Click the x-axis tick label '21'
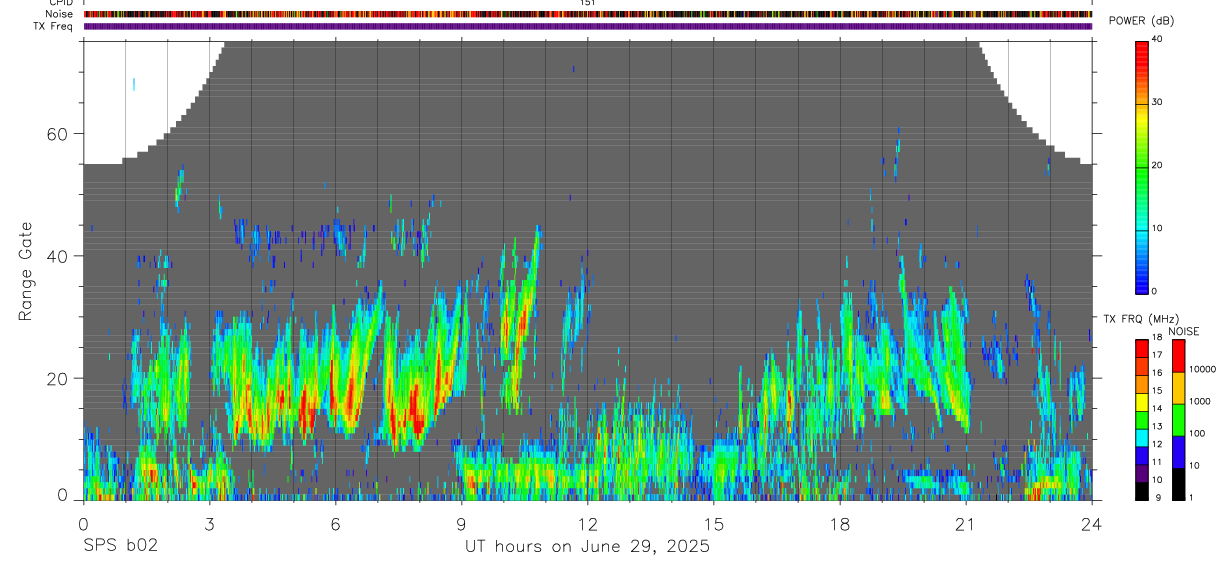1228x567 pixels. [x=965, y=523]
